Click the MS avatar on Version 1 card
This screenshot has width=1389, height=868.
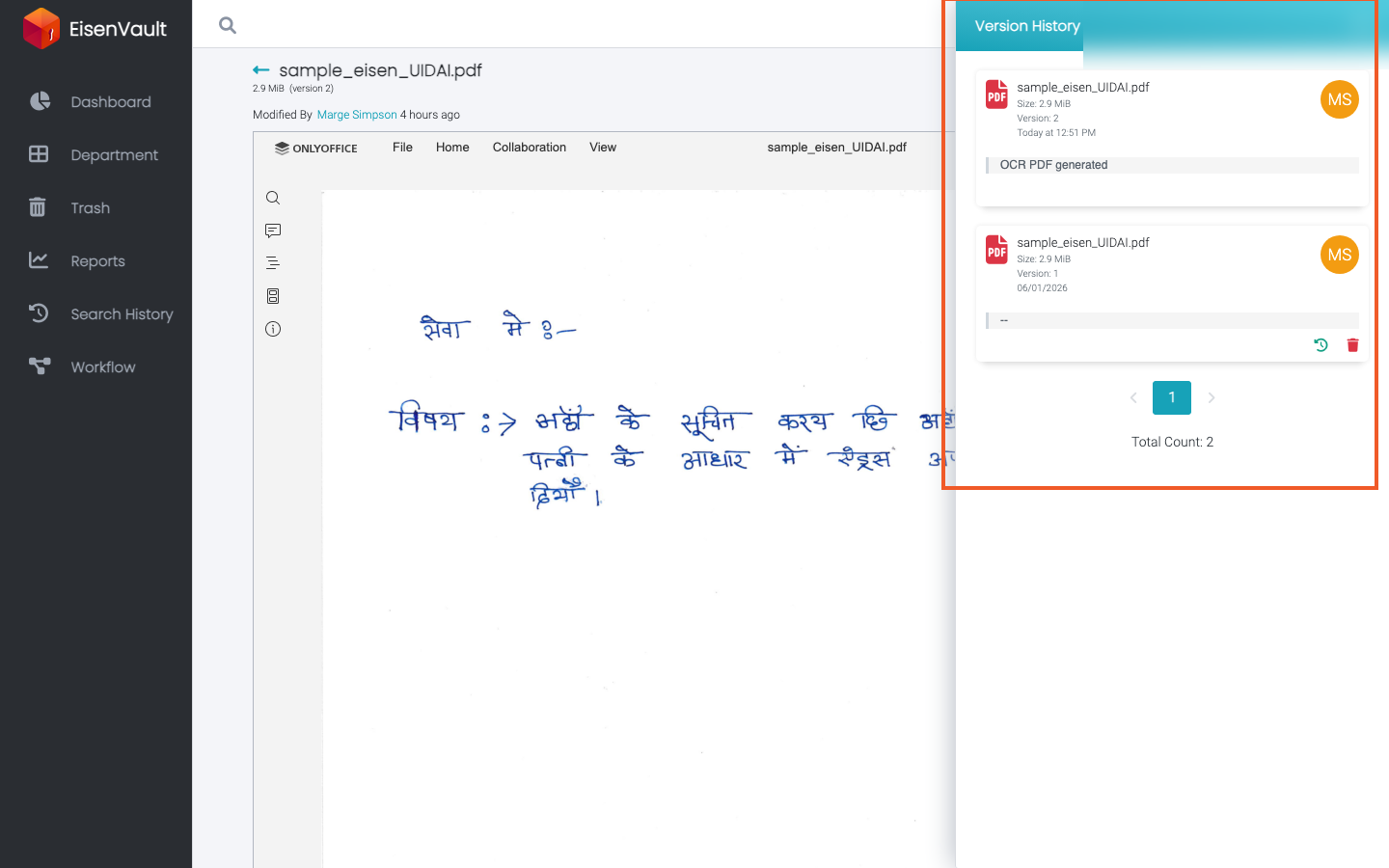[1340, 255]
